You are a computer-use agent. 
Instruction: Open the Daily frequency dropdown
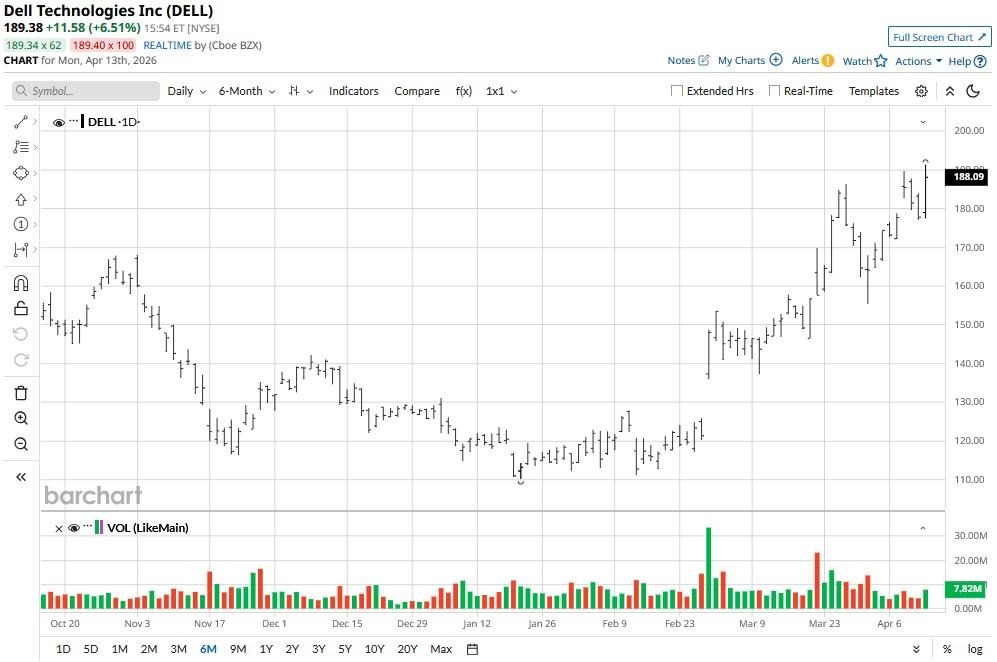pos(186,91)
